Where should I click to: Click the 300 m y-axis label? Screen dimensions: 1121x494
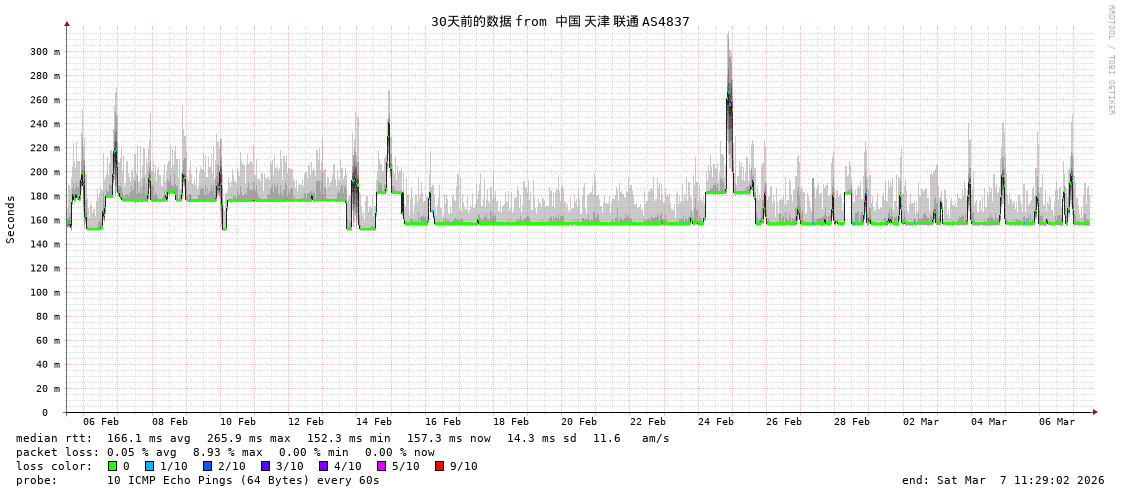point(44,52)
